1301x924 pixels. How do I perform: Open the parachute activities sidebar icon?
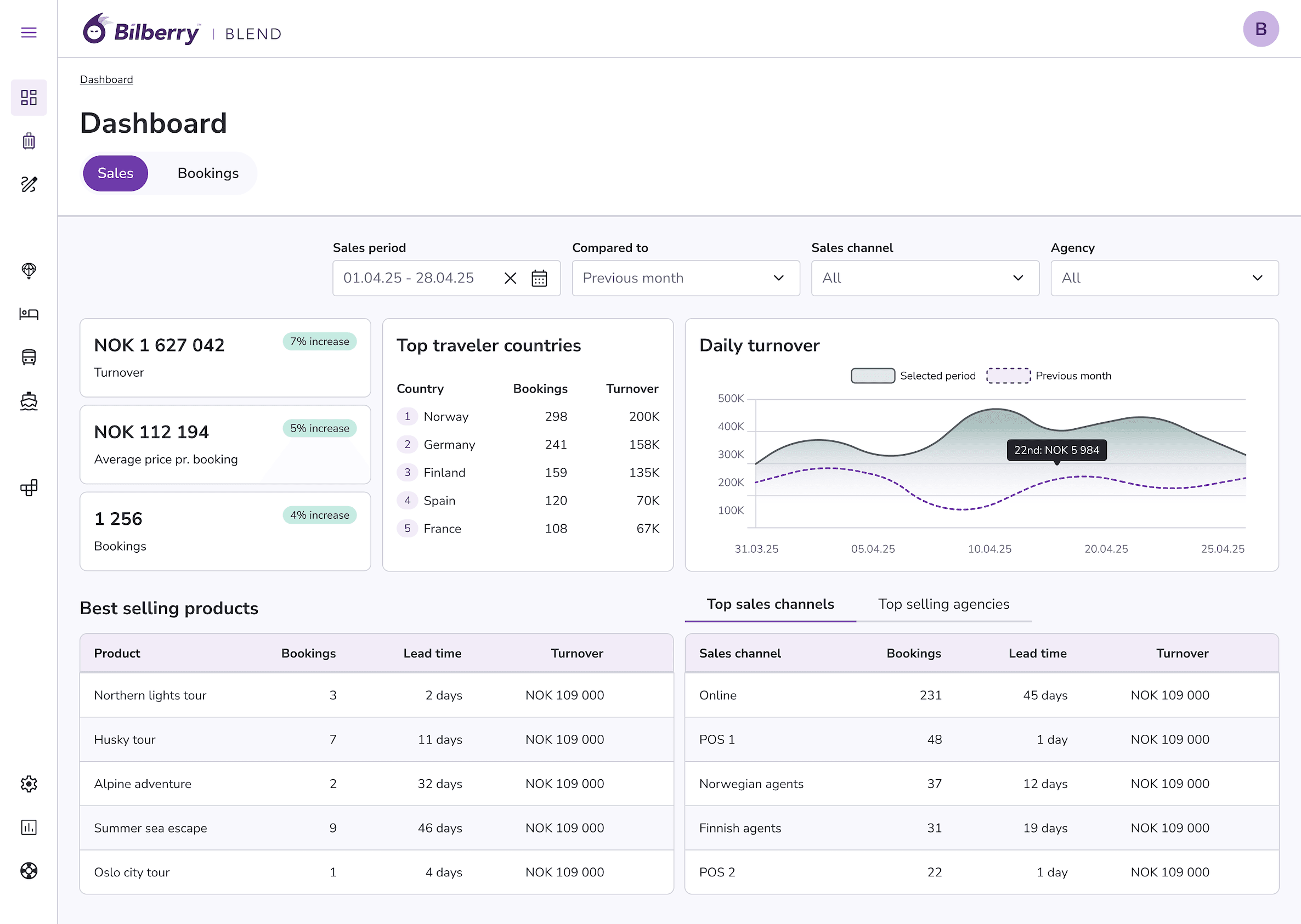(x=29, y=270)
